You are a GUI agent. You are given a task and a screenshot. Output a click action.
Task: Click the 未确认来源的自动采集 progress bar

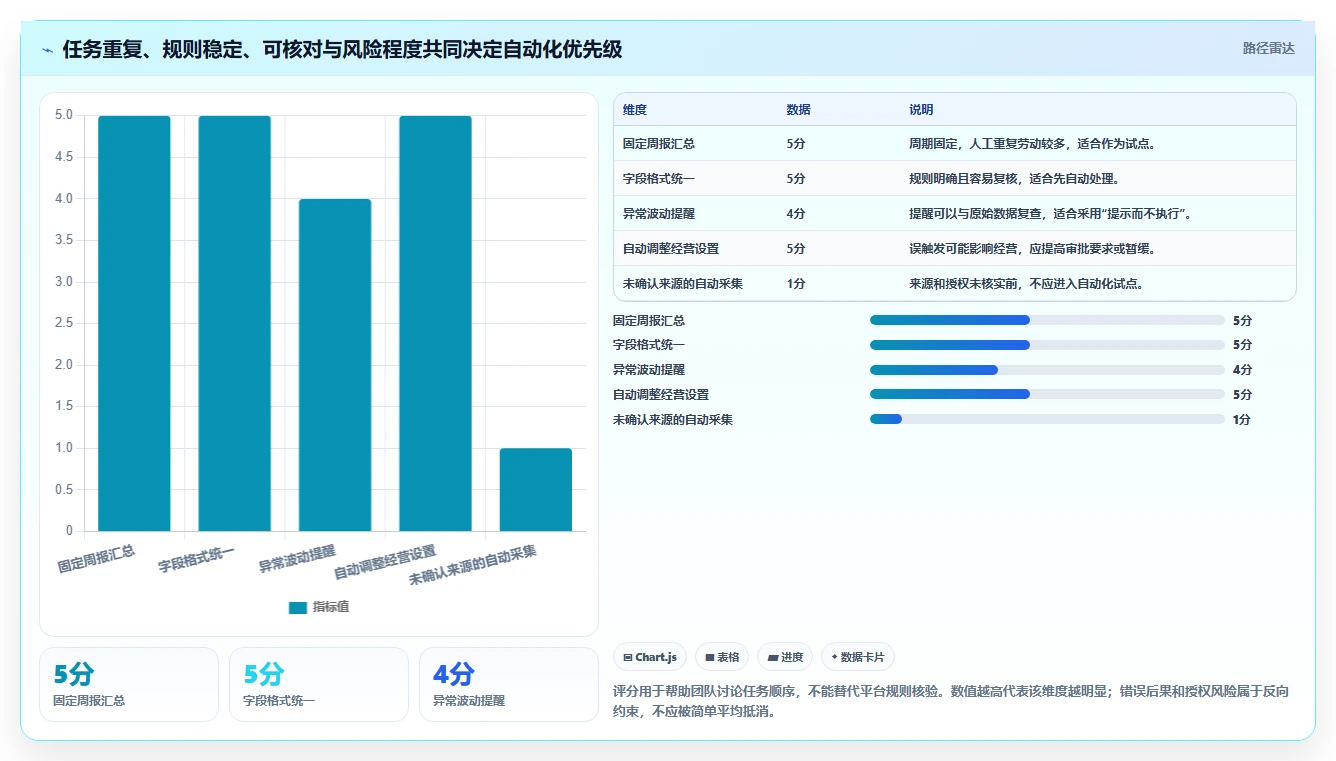pyautogui.click(x=1047, y=419)
